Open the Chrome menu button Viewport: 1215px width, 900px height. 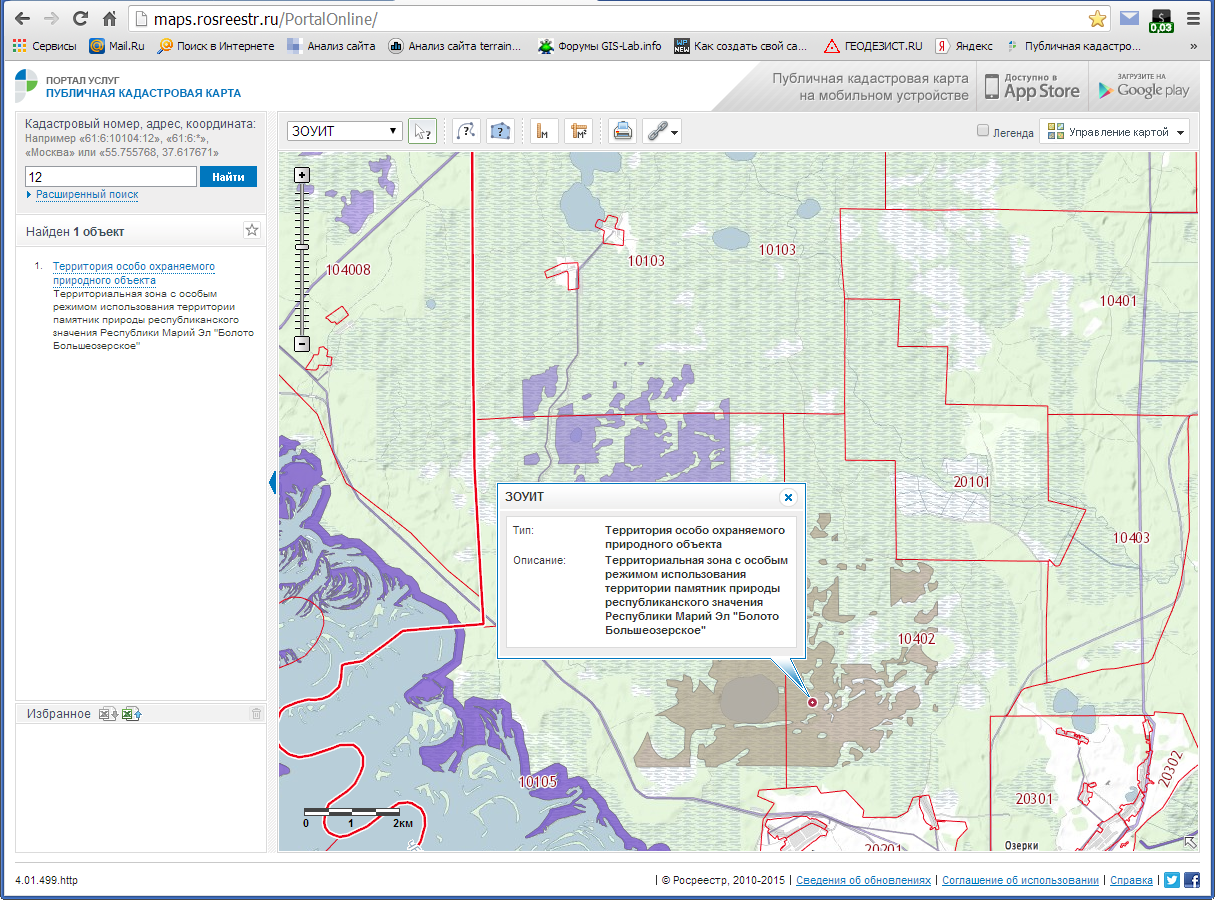tap(1193, 18)
